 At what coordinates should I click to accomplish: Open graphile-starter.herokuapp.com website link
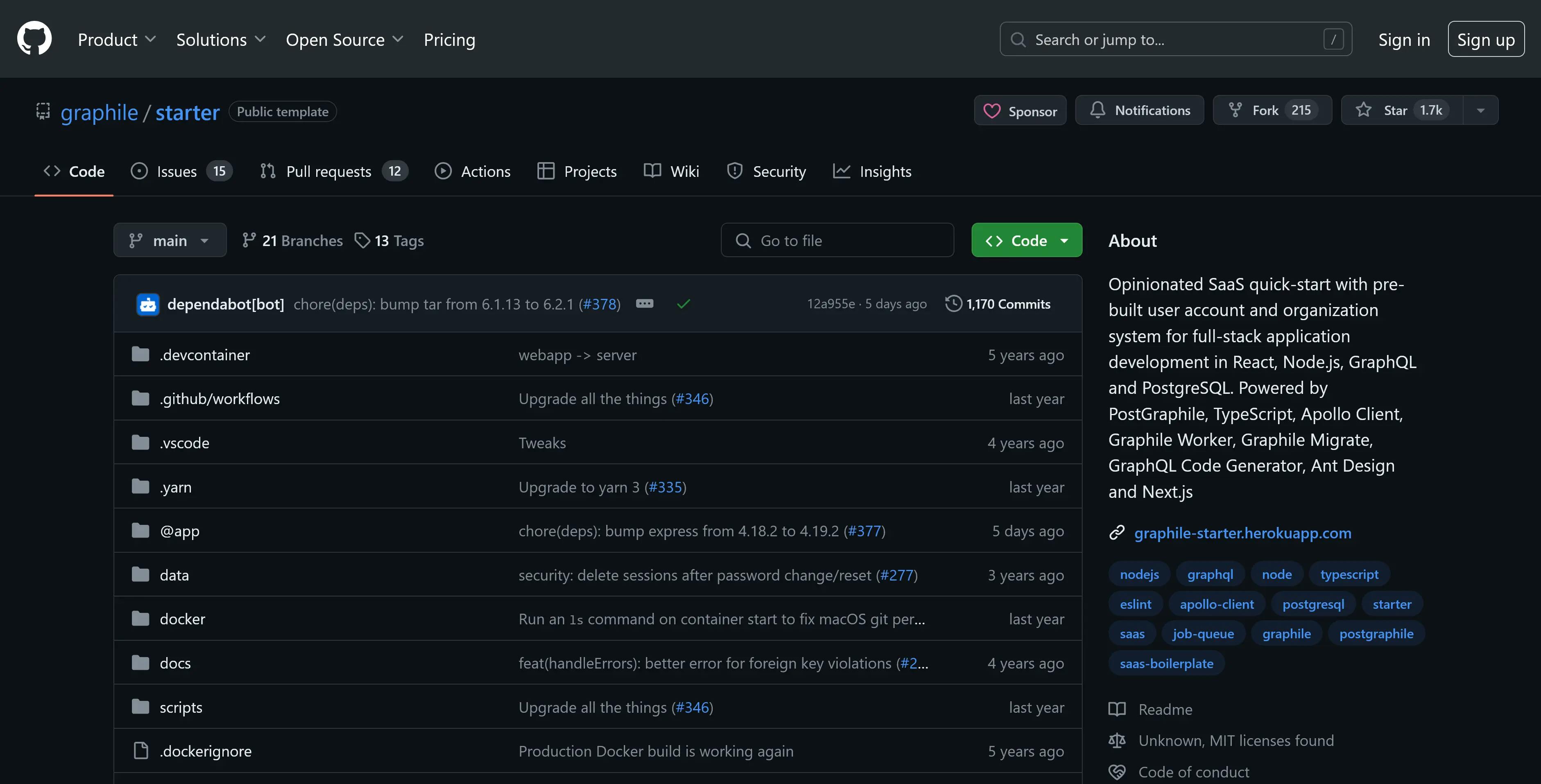(x=1242, y=533)
